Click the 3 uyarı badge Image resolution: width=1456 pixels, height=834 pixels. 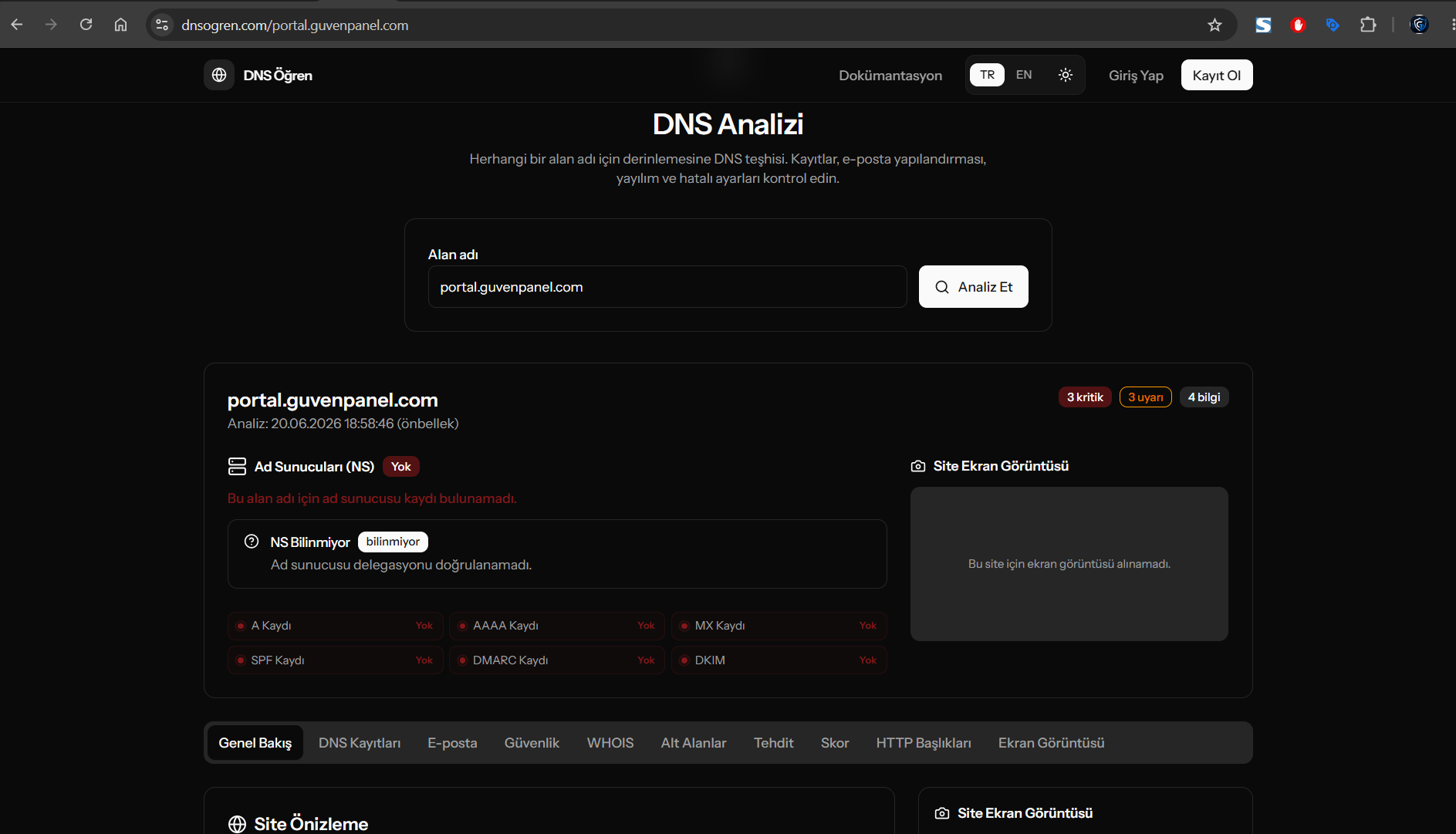[1145, 397]
